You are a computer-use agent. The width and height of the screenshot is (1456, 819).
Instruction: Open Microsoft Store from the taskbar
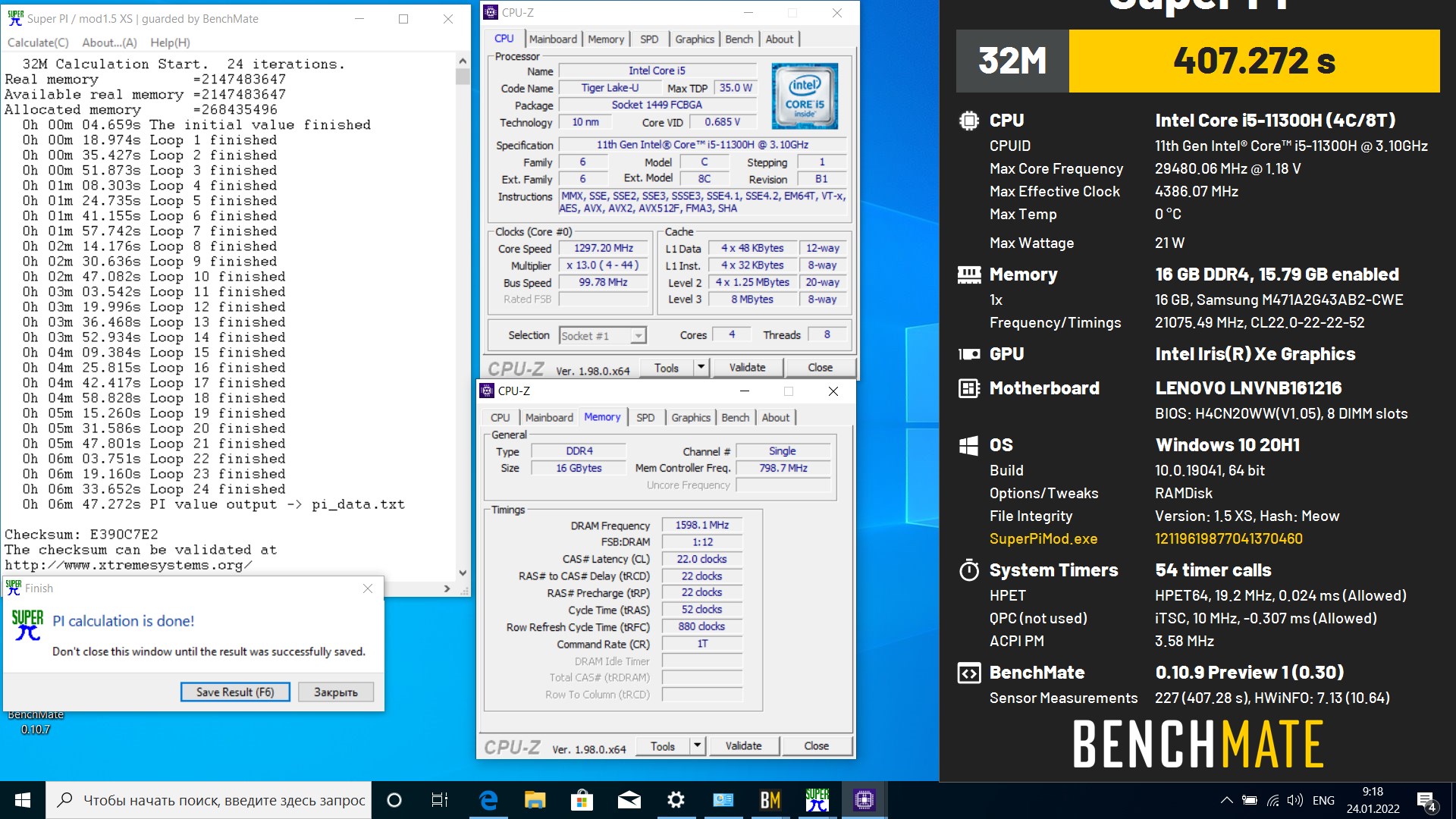click(582, 800)
